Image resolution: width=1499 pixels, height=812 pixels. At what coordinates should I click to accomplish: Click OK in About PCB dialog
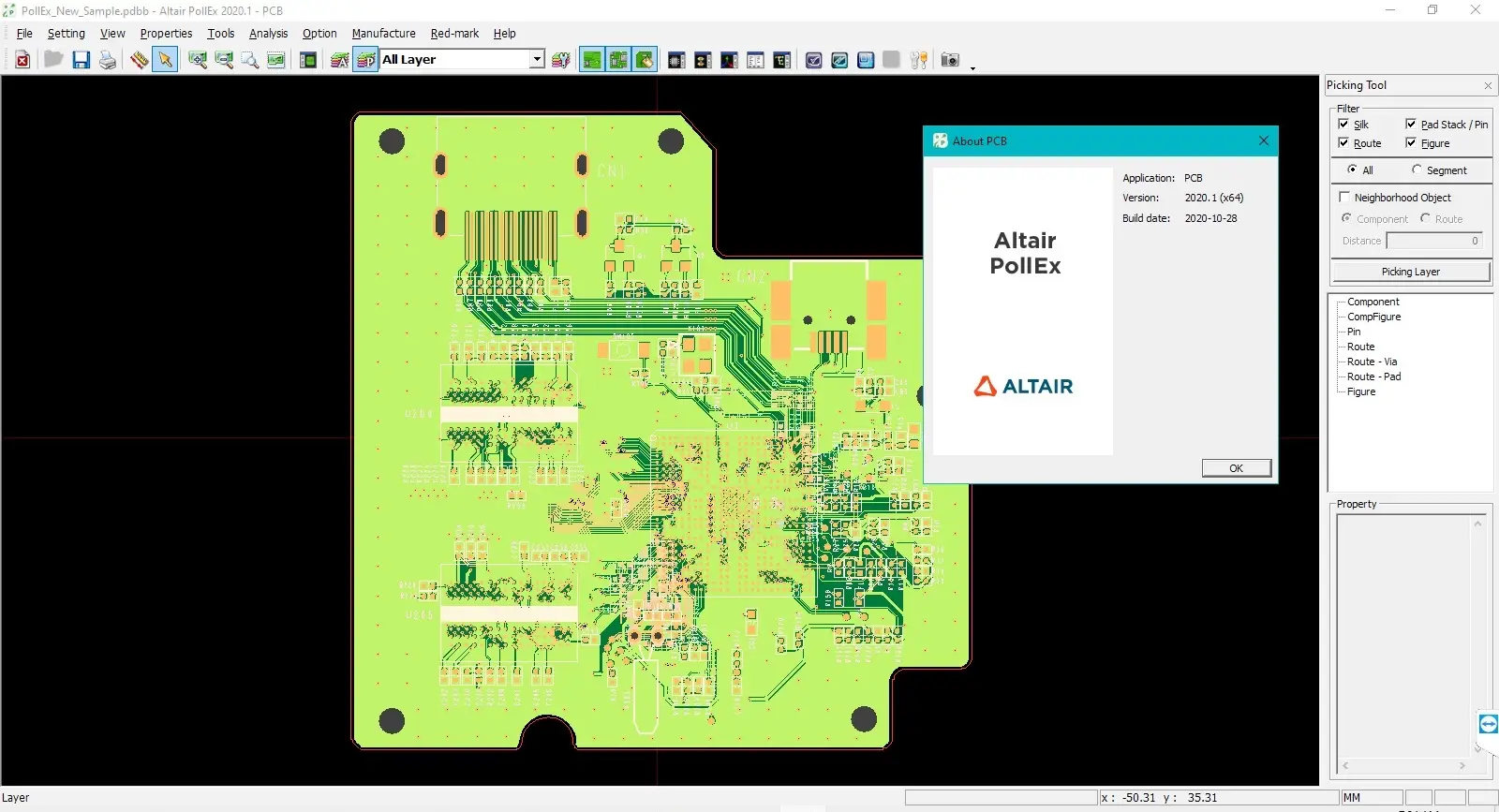pos(1237,468)
